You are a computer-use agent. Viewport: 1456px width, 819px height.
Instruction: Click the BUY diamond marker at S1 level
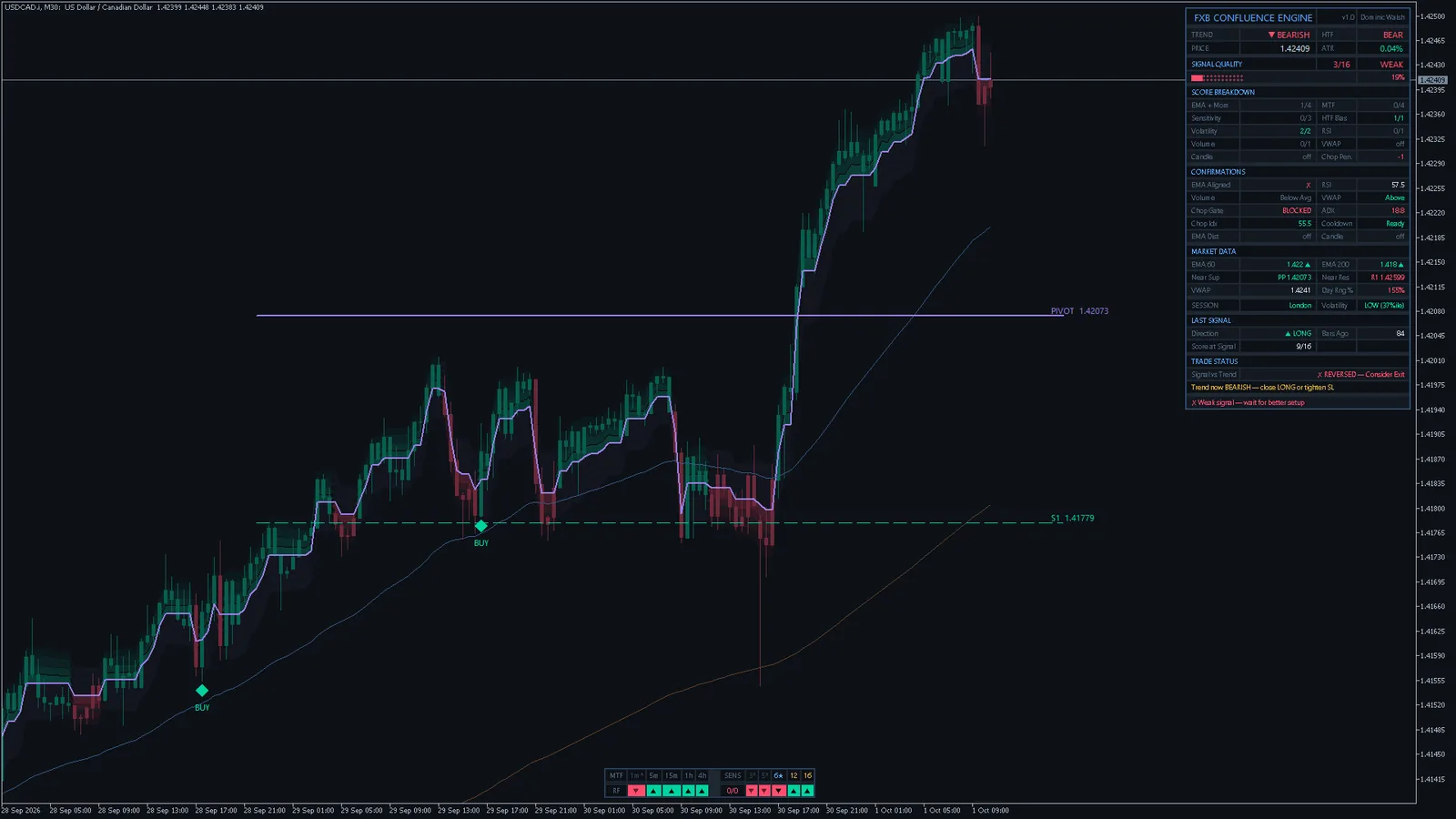click(480, 526)
